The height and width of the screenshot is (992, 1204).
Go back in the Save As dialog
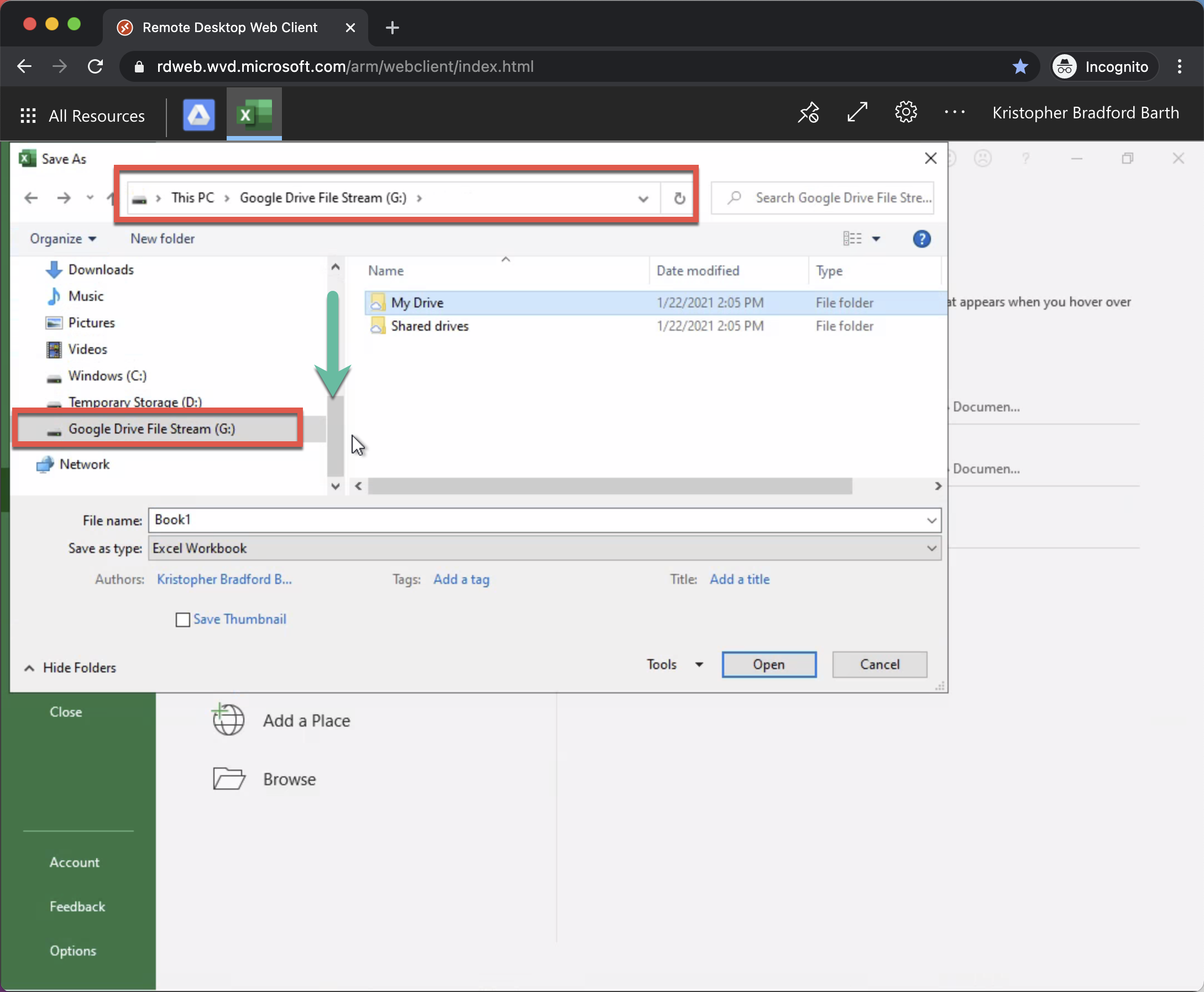[31, 198]
